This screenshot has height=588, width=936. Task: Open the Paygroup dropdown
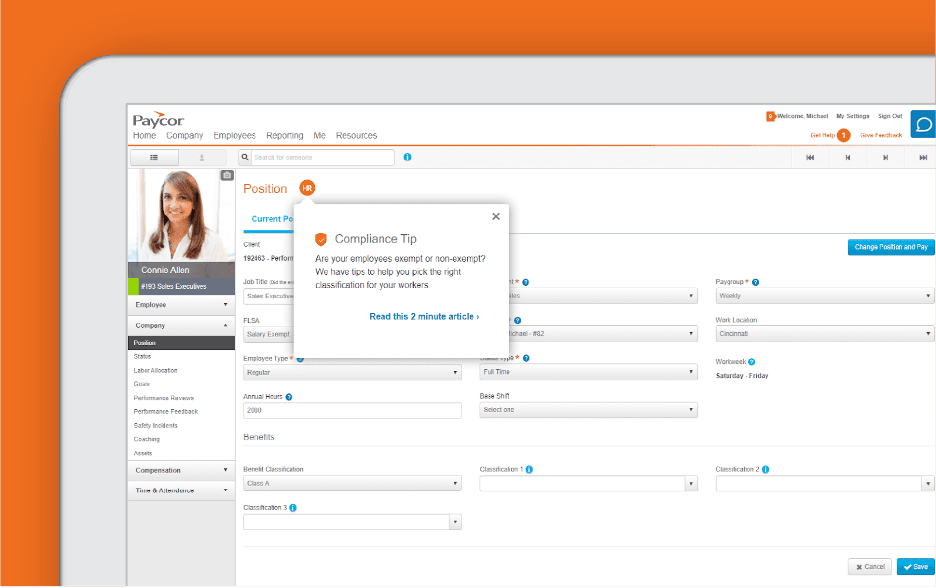coord(825,296)
